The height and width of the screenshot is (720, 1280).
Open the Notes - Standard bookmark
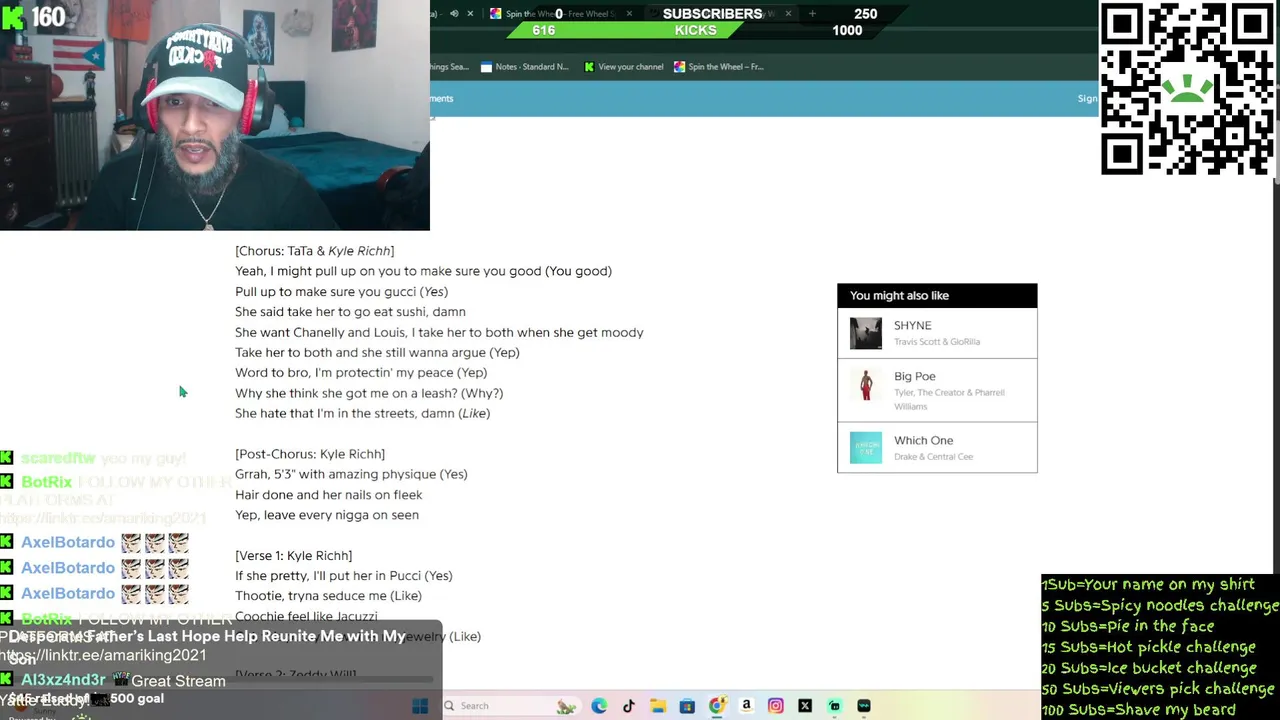524,67
